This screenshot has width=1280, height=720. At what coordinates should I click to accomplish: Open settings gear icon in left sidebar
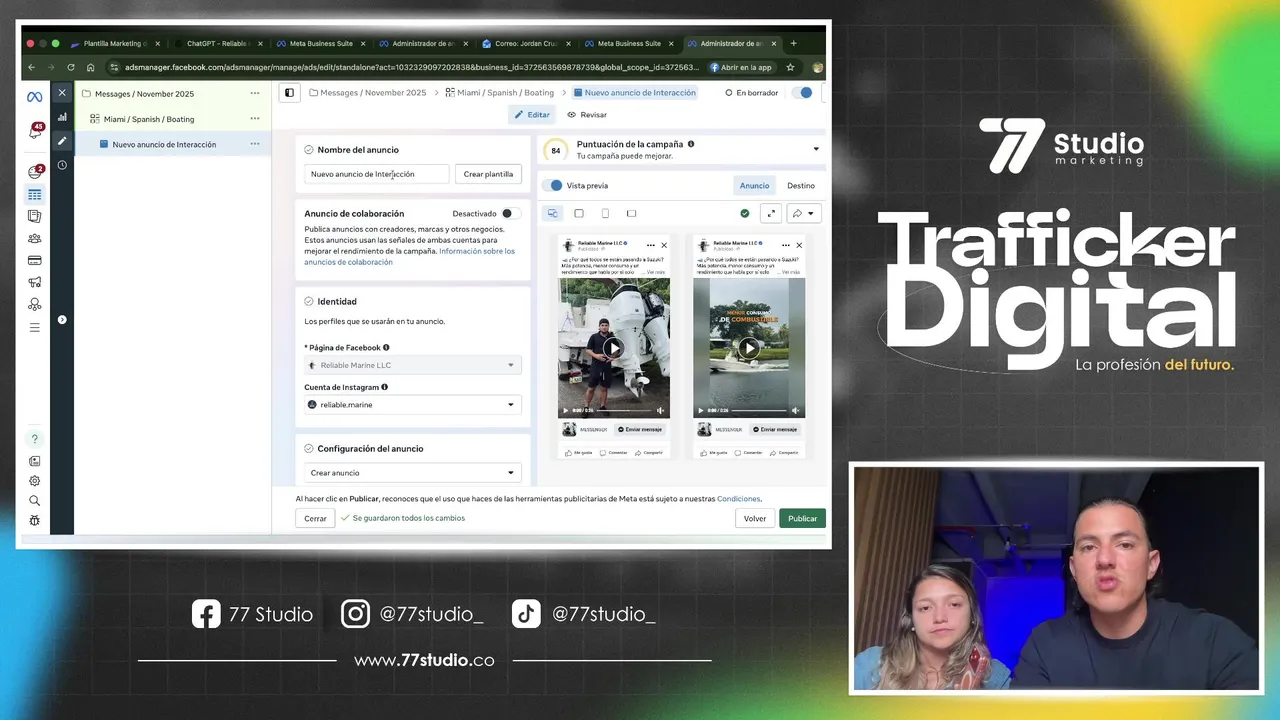tap(35, 481)
